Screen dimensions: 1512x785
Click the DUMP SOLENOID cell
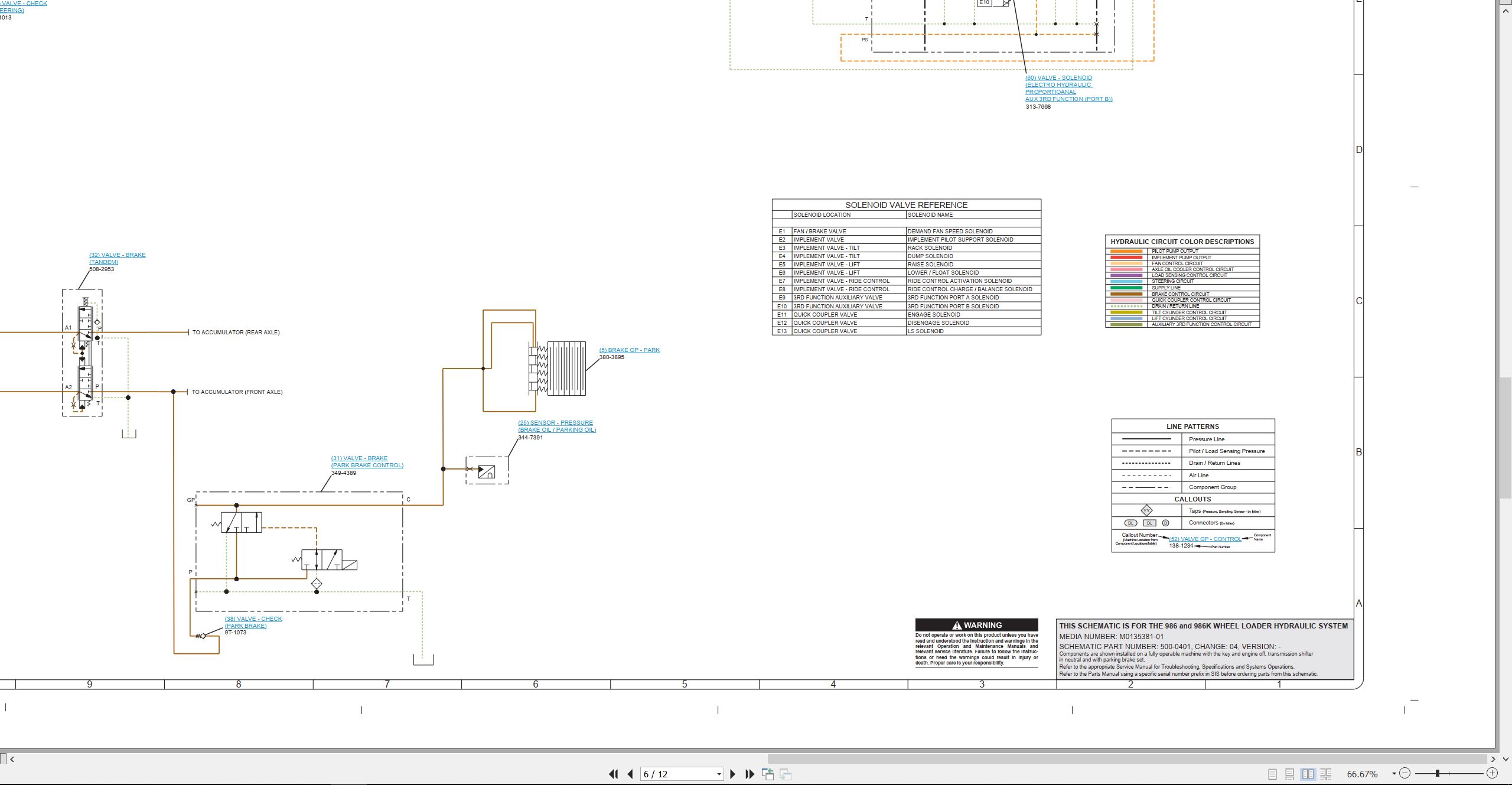click(x=973, y=256)
